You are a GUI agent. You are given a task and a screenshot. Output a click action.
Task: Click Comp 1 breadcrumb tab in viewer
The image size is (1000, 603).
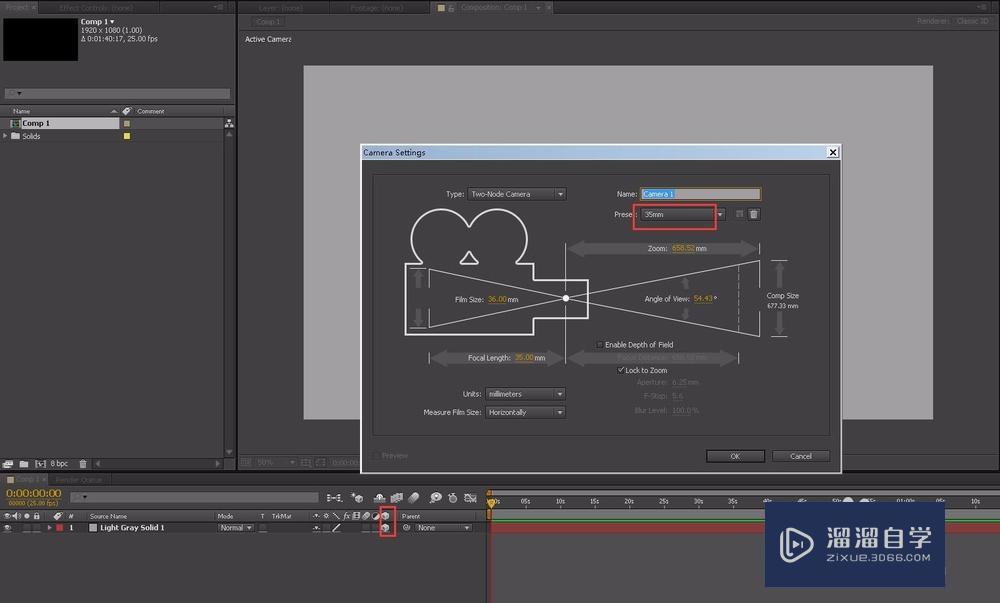click(268, 22)
